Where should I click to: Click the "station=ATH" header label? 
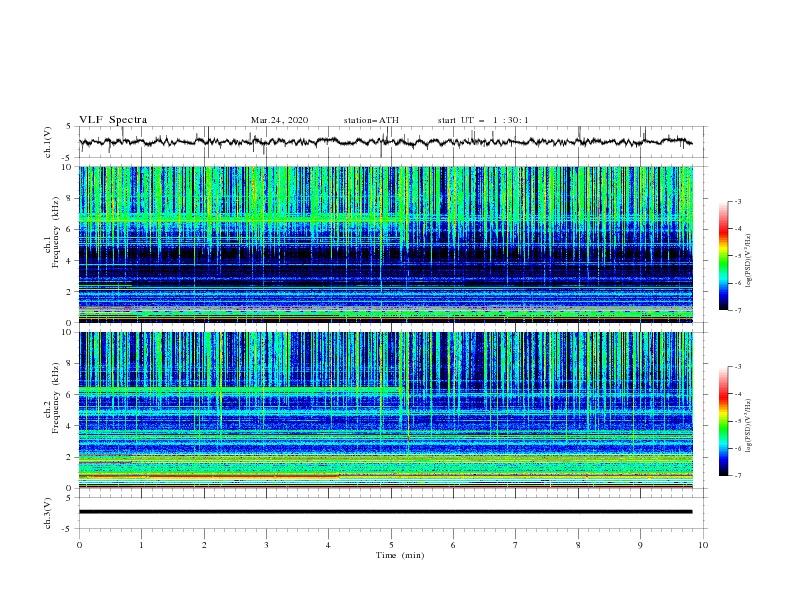[x=371, y=120]
